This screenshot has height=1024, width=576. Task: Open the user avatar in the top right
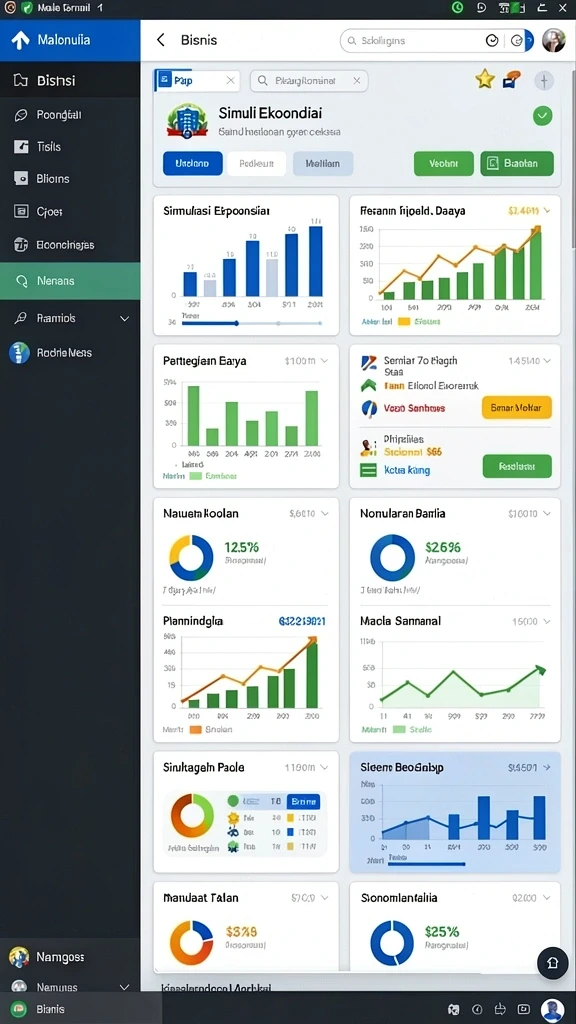tap(554, 40)
